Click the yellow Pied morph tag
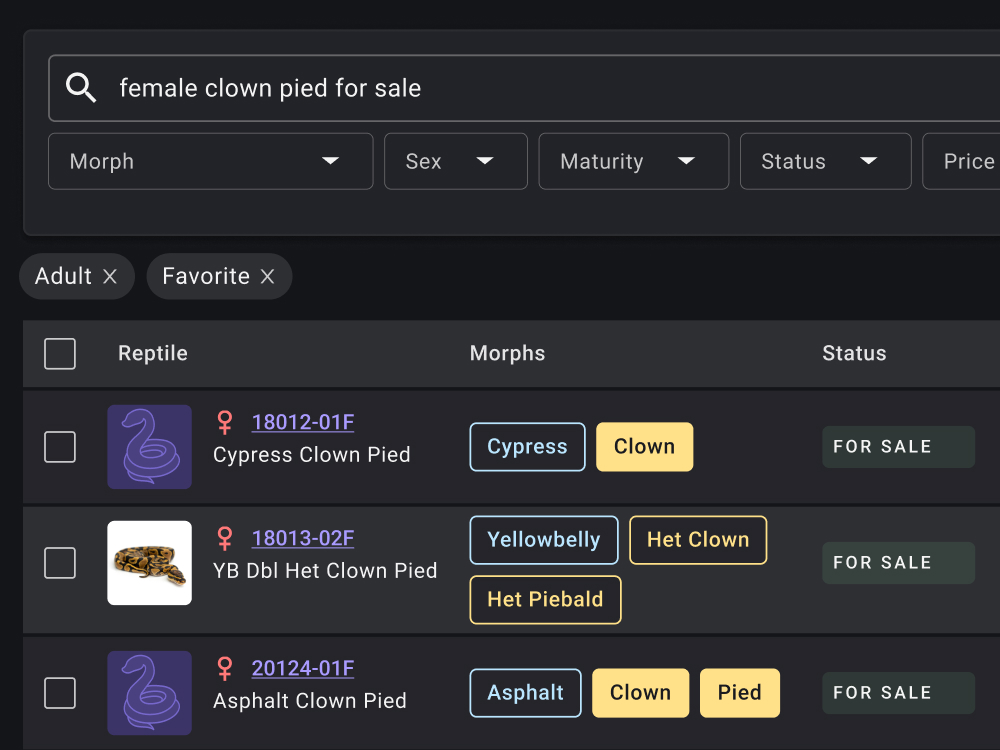 pos(739,693)
